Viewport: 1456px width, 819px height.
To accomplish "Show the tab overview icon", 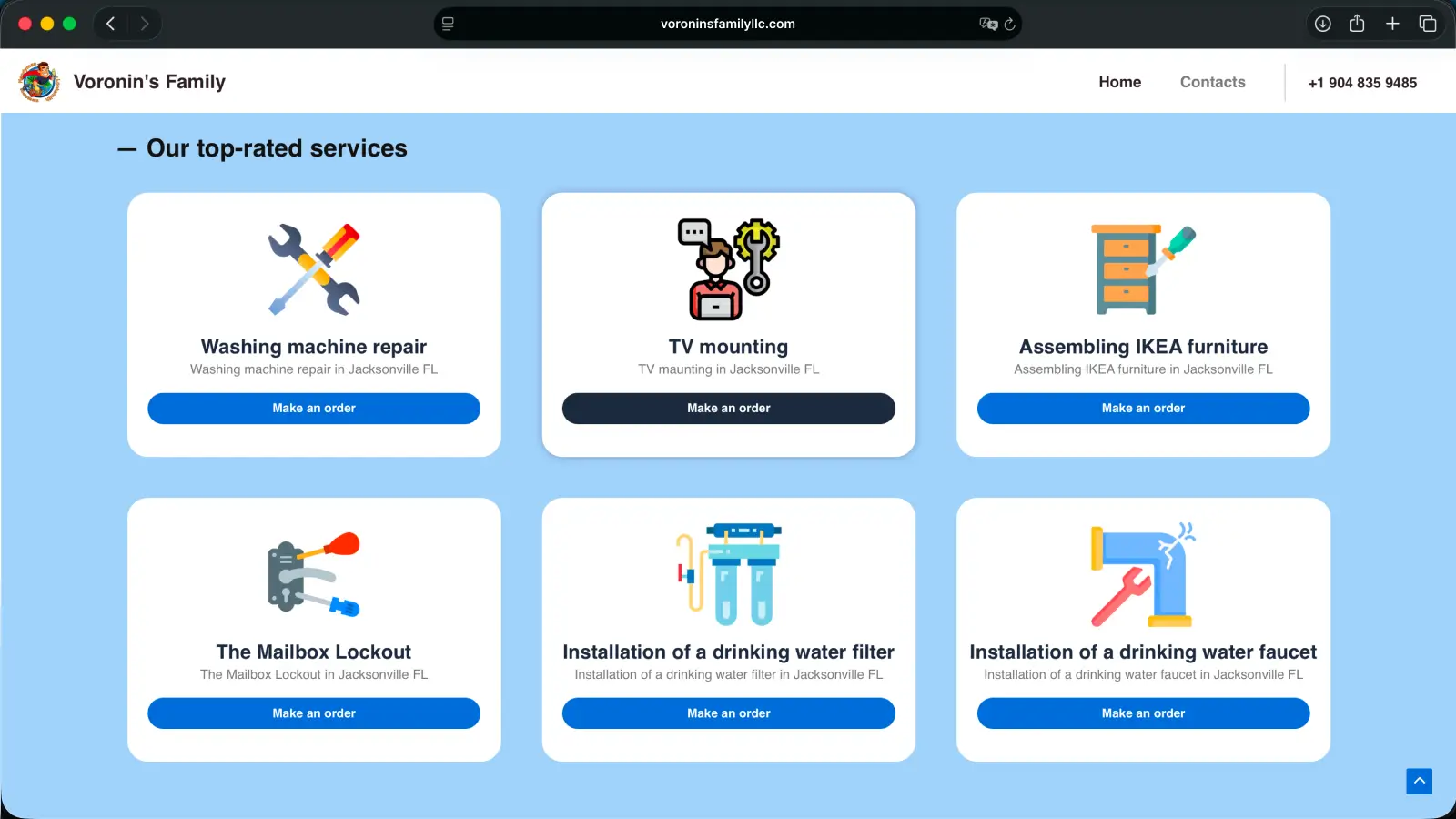I will [x=1428, y=24].
